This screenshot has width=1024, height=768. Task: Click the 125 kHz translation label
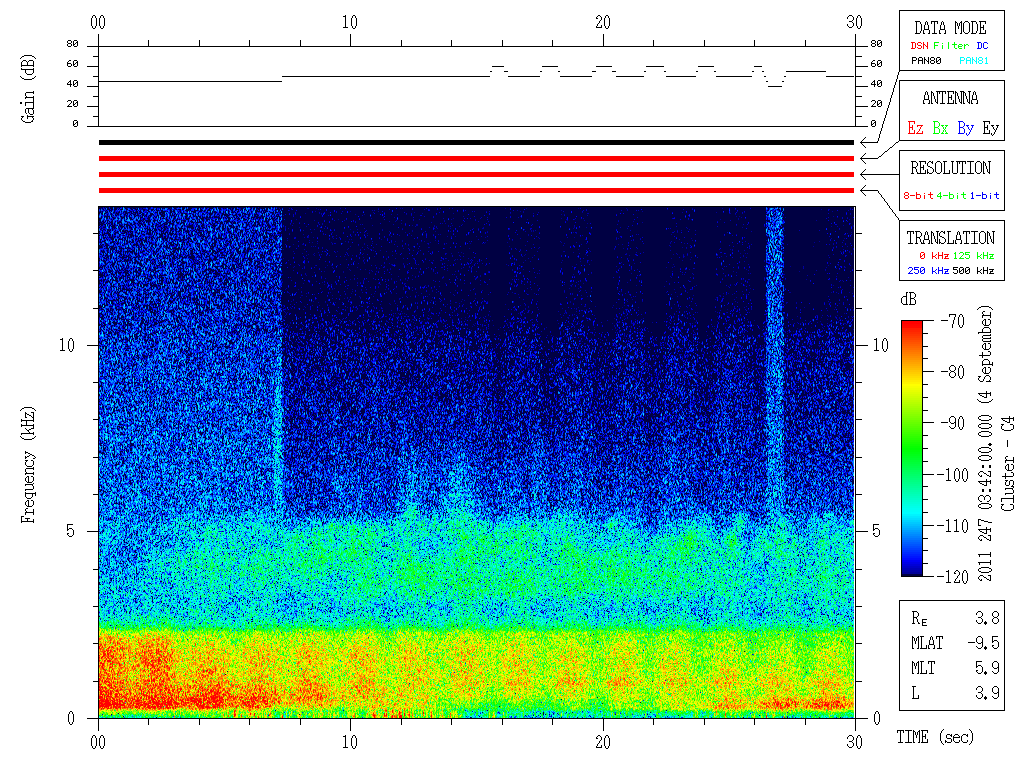coord(973,255)
